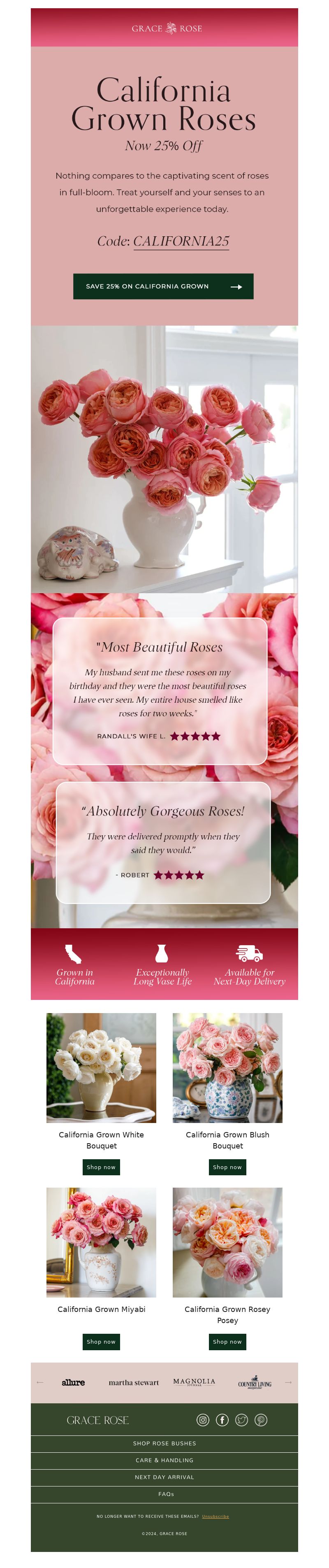
Task: Advance press logos with right arrow
Action: 288,1382
